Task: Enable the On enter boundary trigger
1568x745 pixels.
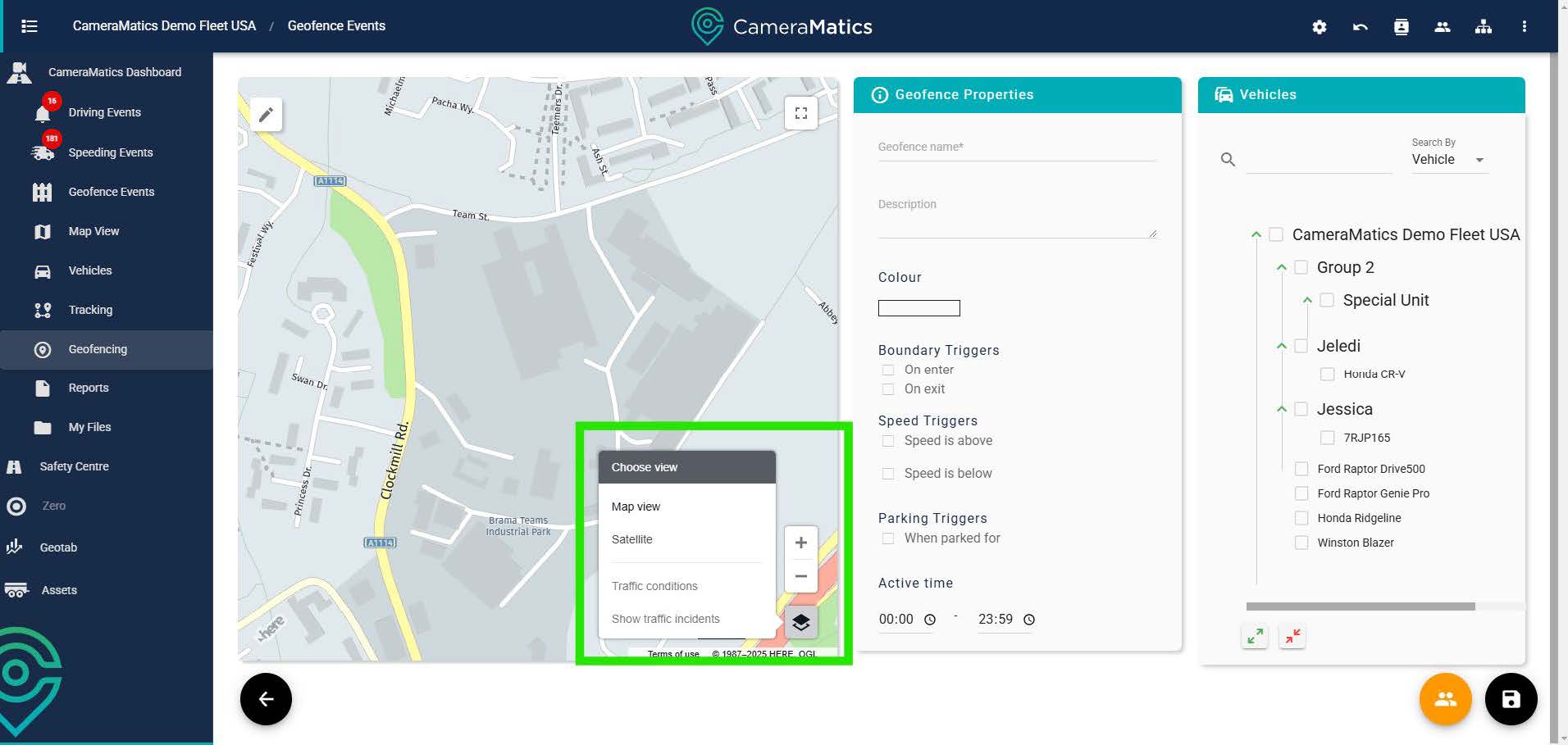Action: pos(887,370)
